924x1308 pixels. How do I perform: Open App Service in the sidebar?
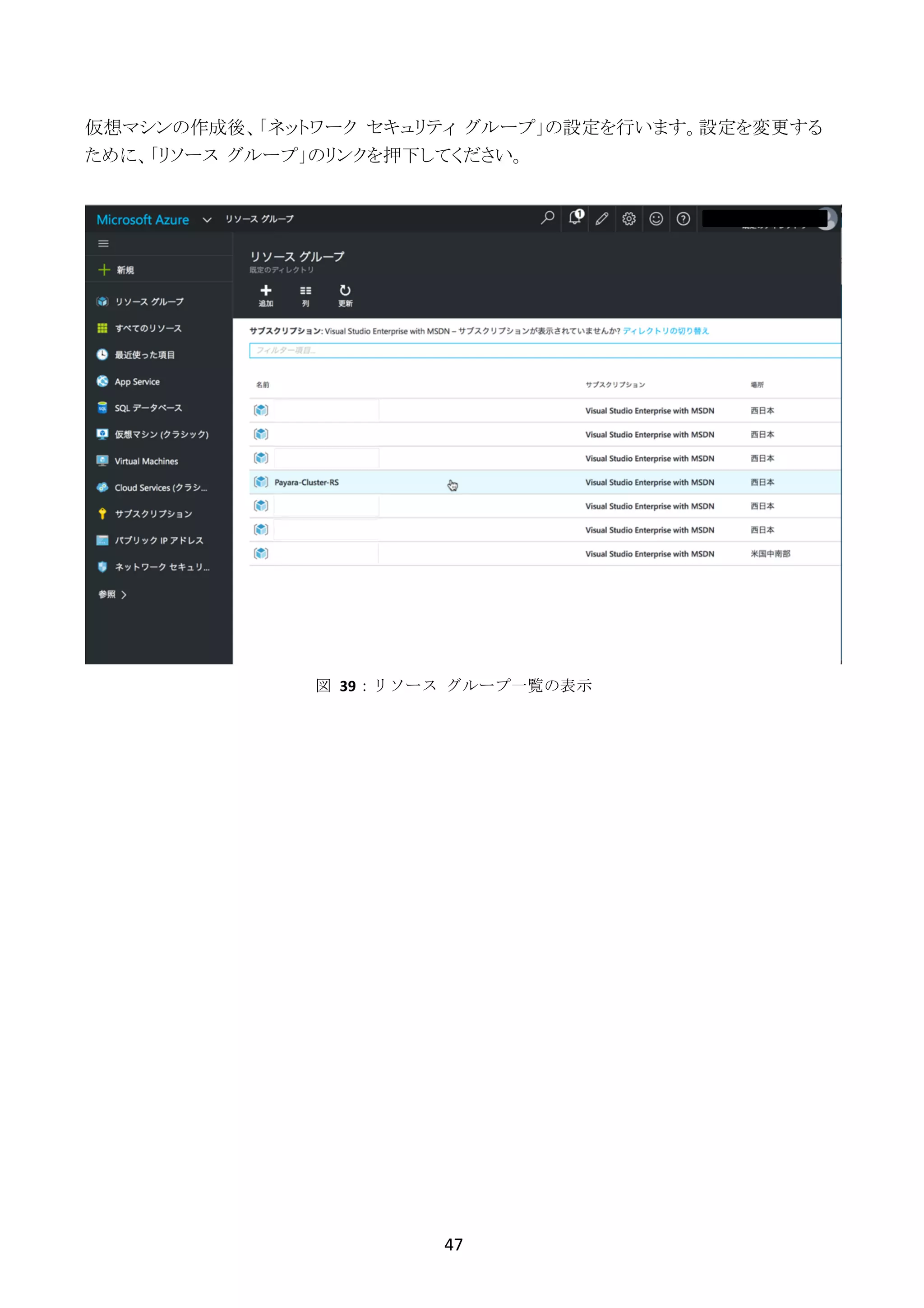point(137,382)
